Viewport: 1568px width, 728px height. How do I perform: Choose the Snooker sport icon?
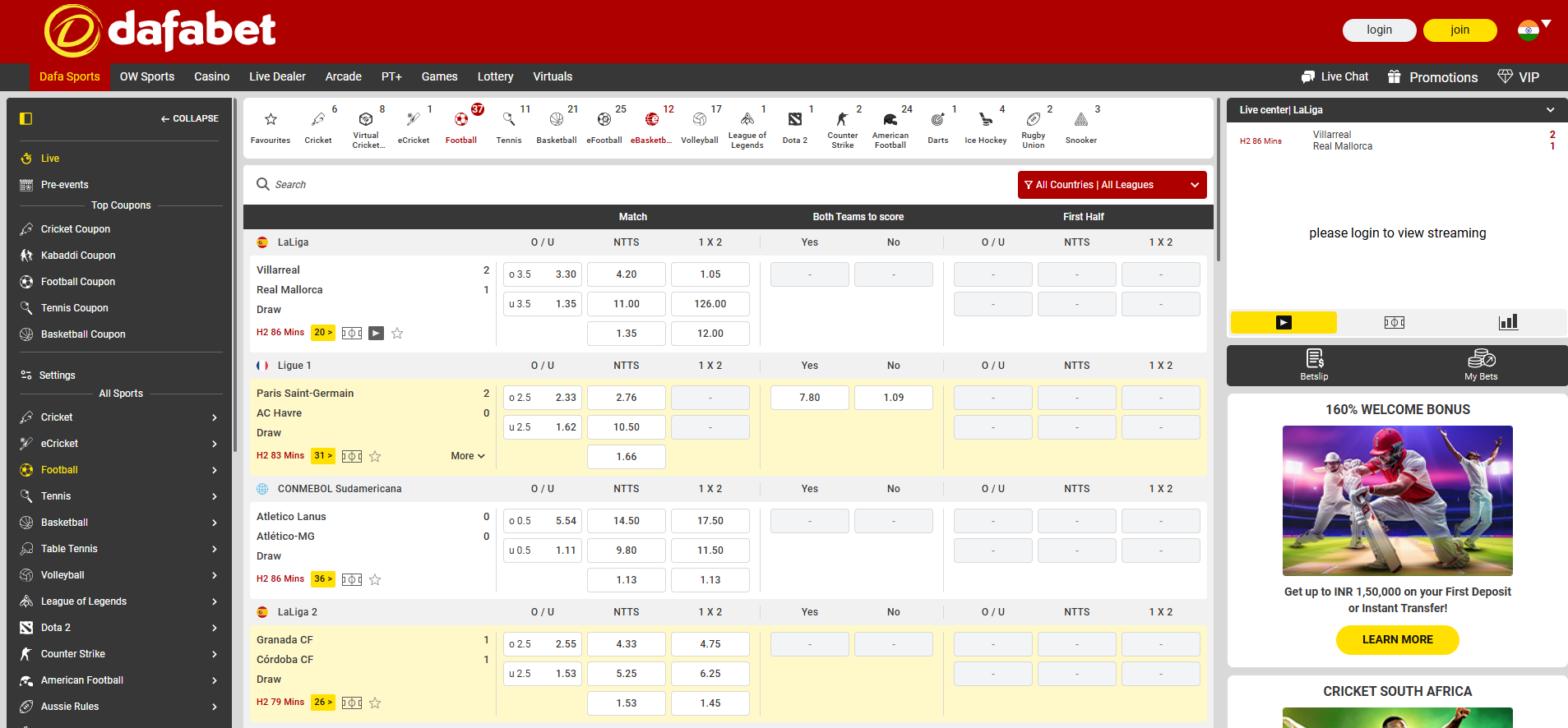(1080, 126)
